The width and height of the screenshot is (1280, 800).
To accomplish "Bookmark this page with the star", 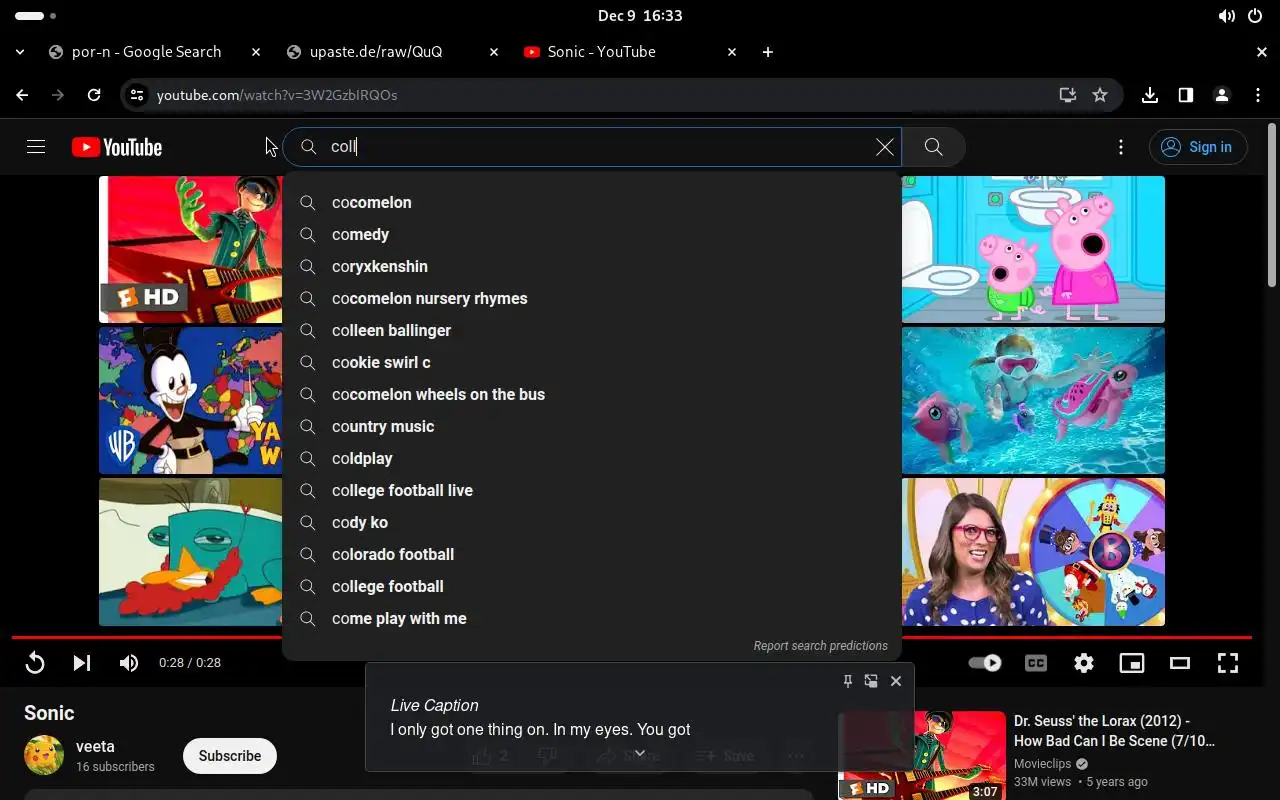I will pyautogui.click(x=1100, y=95).
